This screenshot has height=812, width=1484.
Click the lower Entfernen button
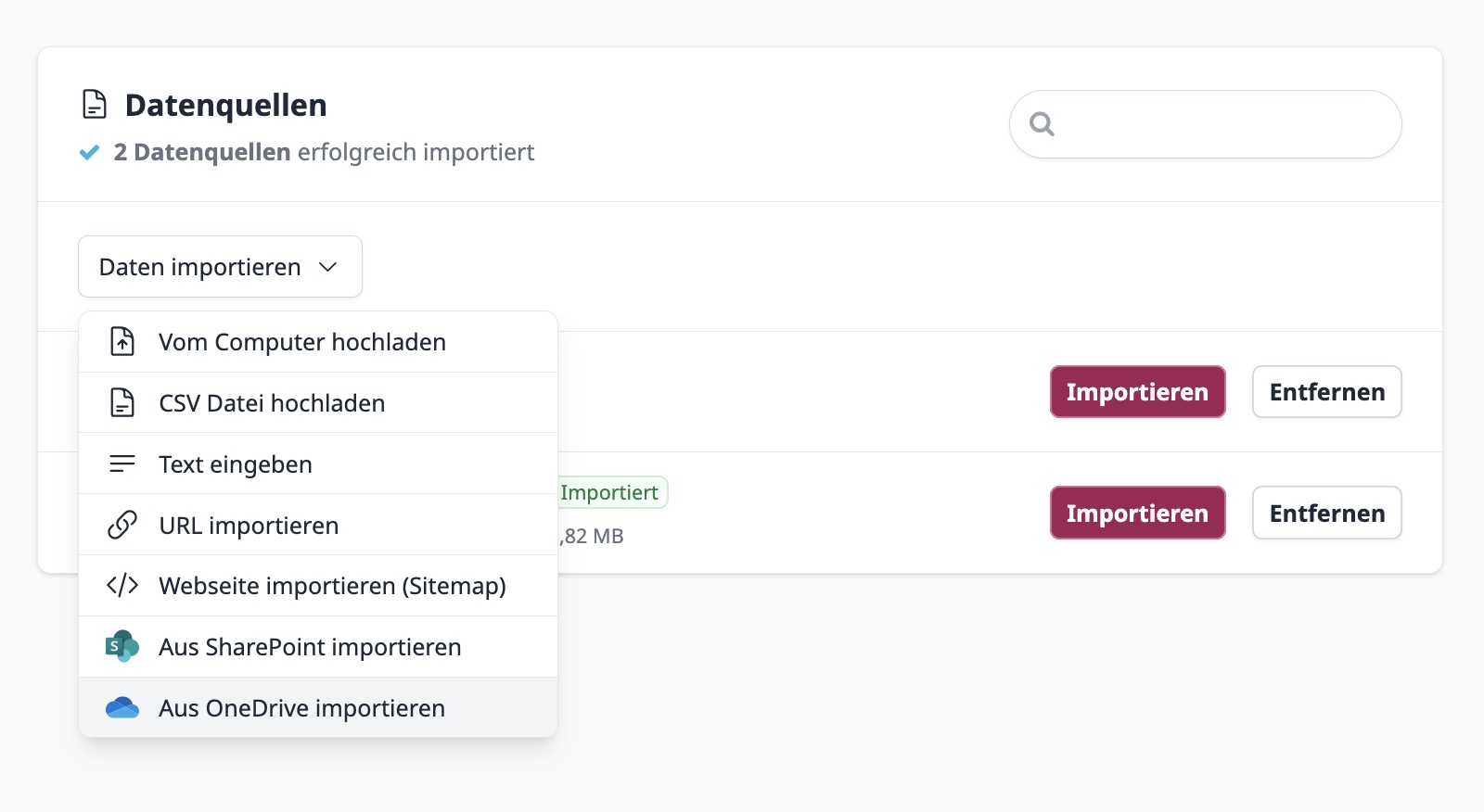click(1326, 513)
